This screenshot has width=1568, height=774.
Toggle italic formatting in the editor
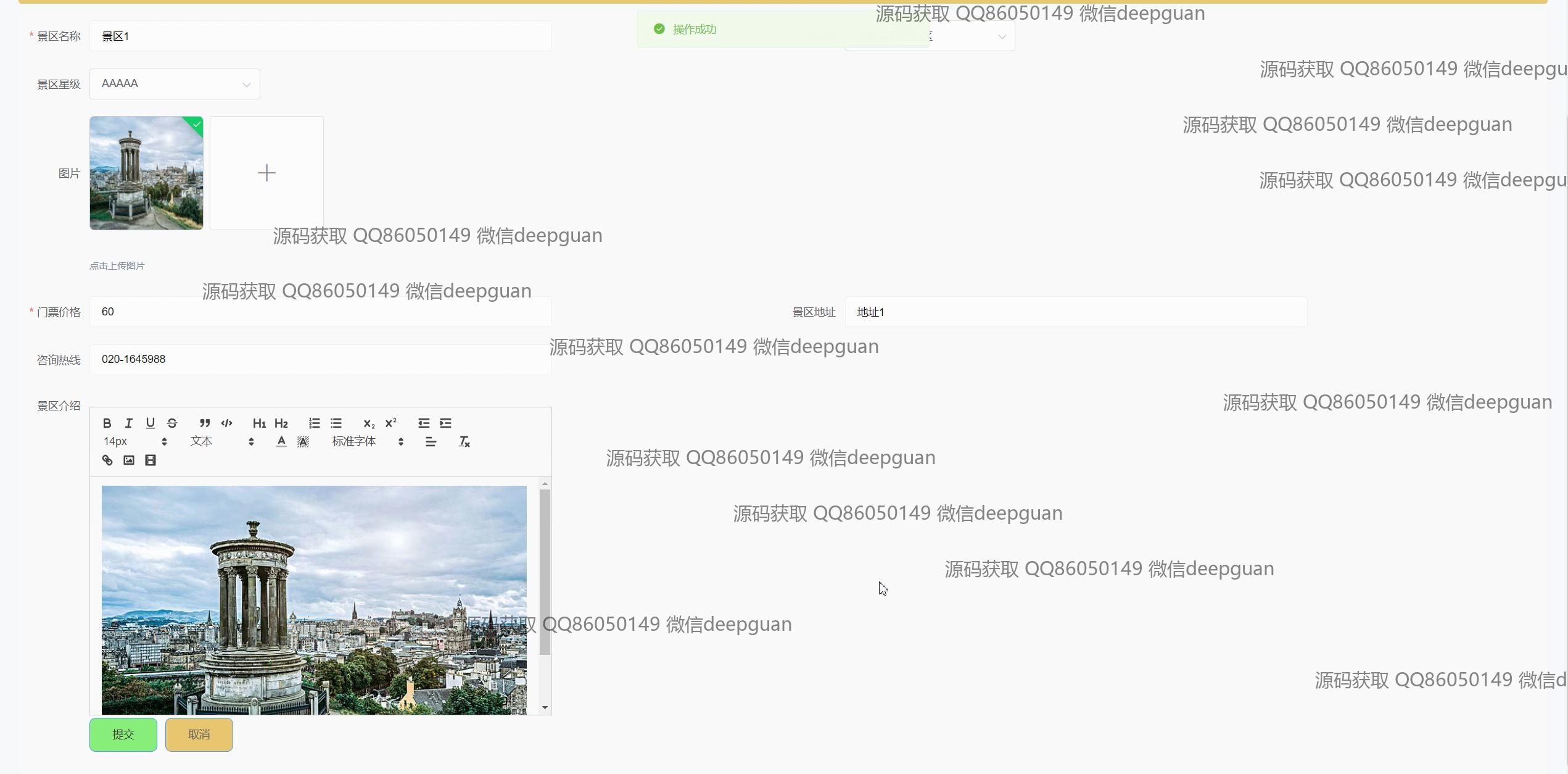click(128, 423)
